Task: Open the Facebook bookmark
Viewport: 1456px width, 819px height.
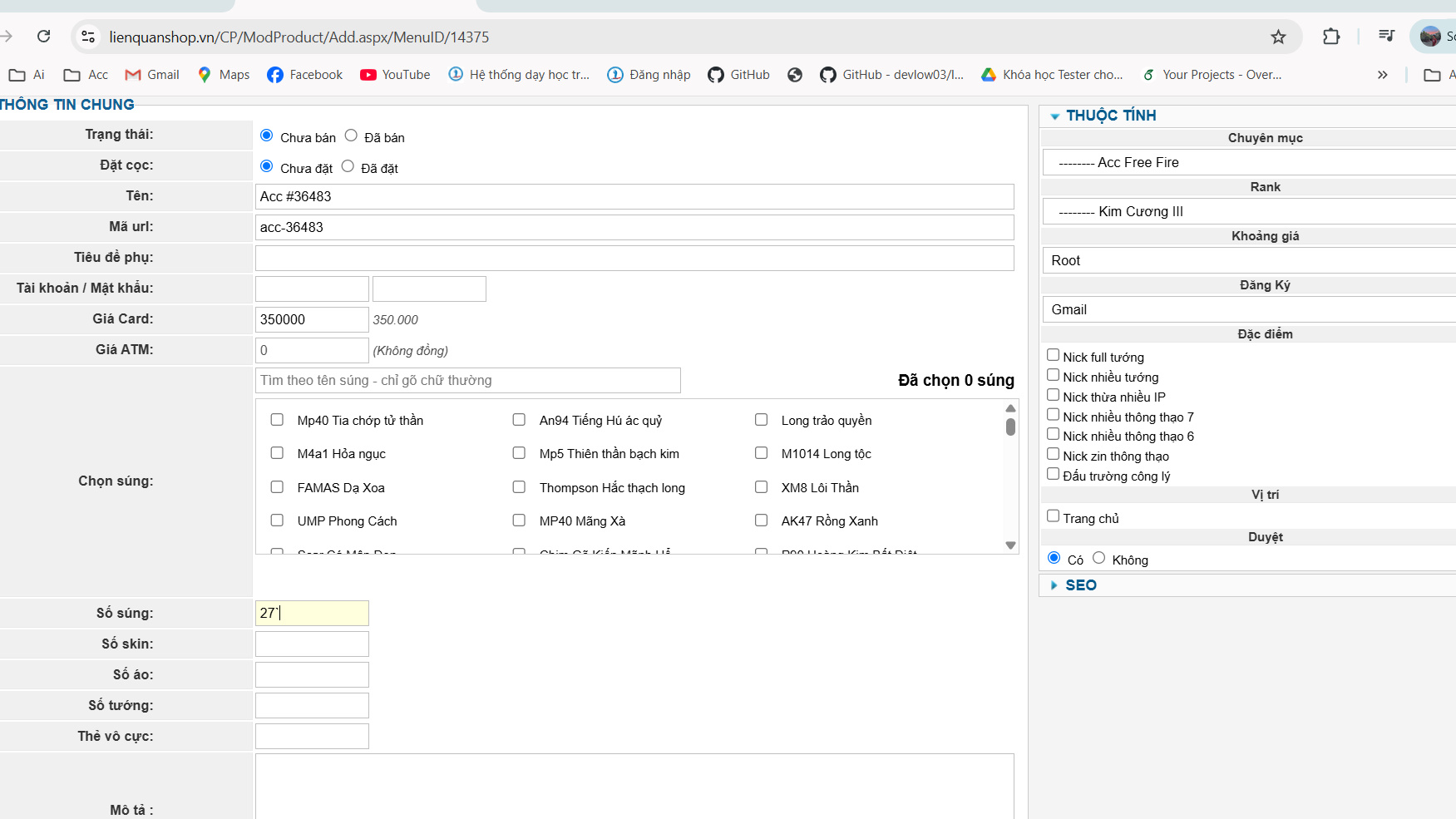Action: 304,75
